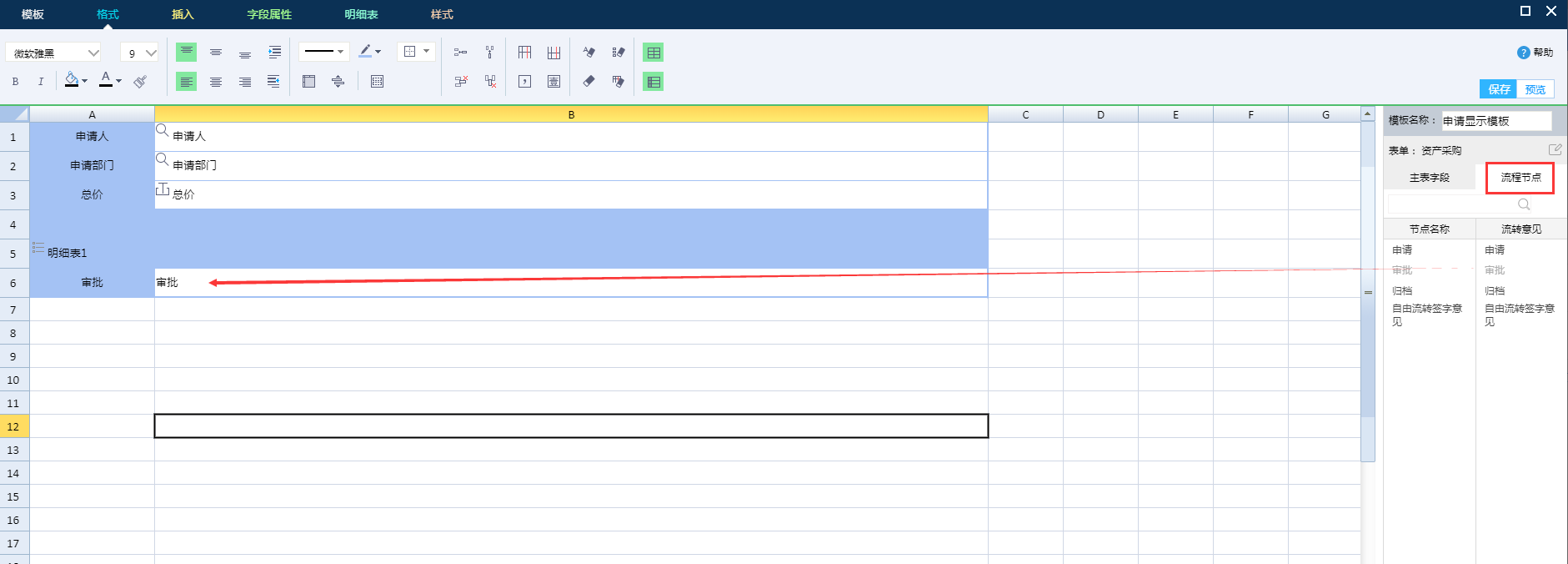Click the Italic formatting button
1568x564 pixels.
[x=40, y=82]
